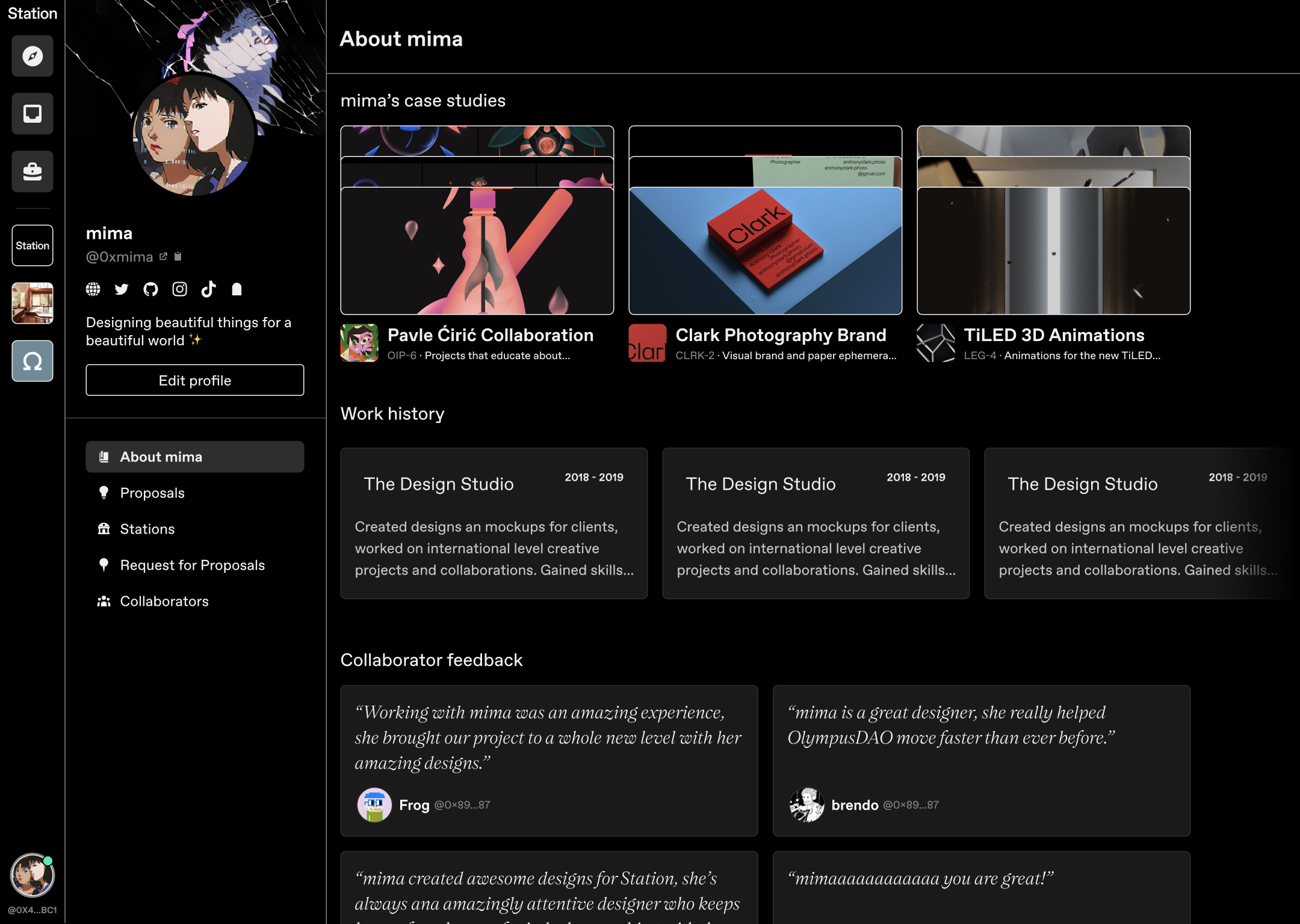Click the red Clark project logo icon
Image resolution: width=1300 pixels, height=924 pixels.
pyautogui.click(x=648, y=343)
